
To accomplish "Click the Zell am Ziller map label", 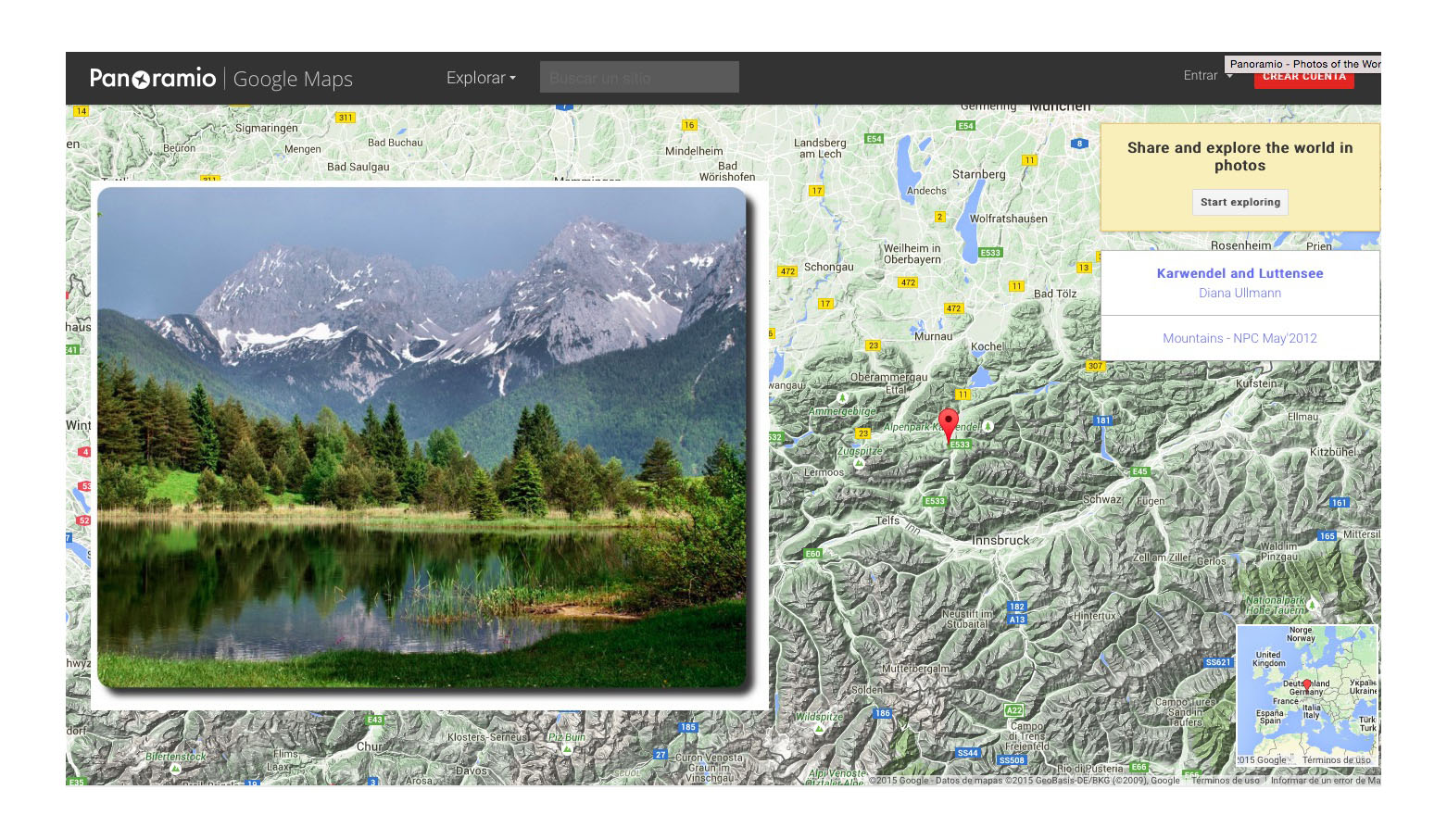I will pyautogui.click(x=1162, y=558).
